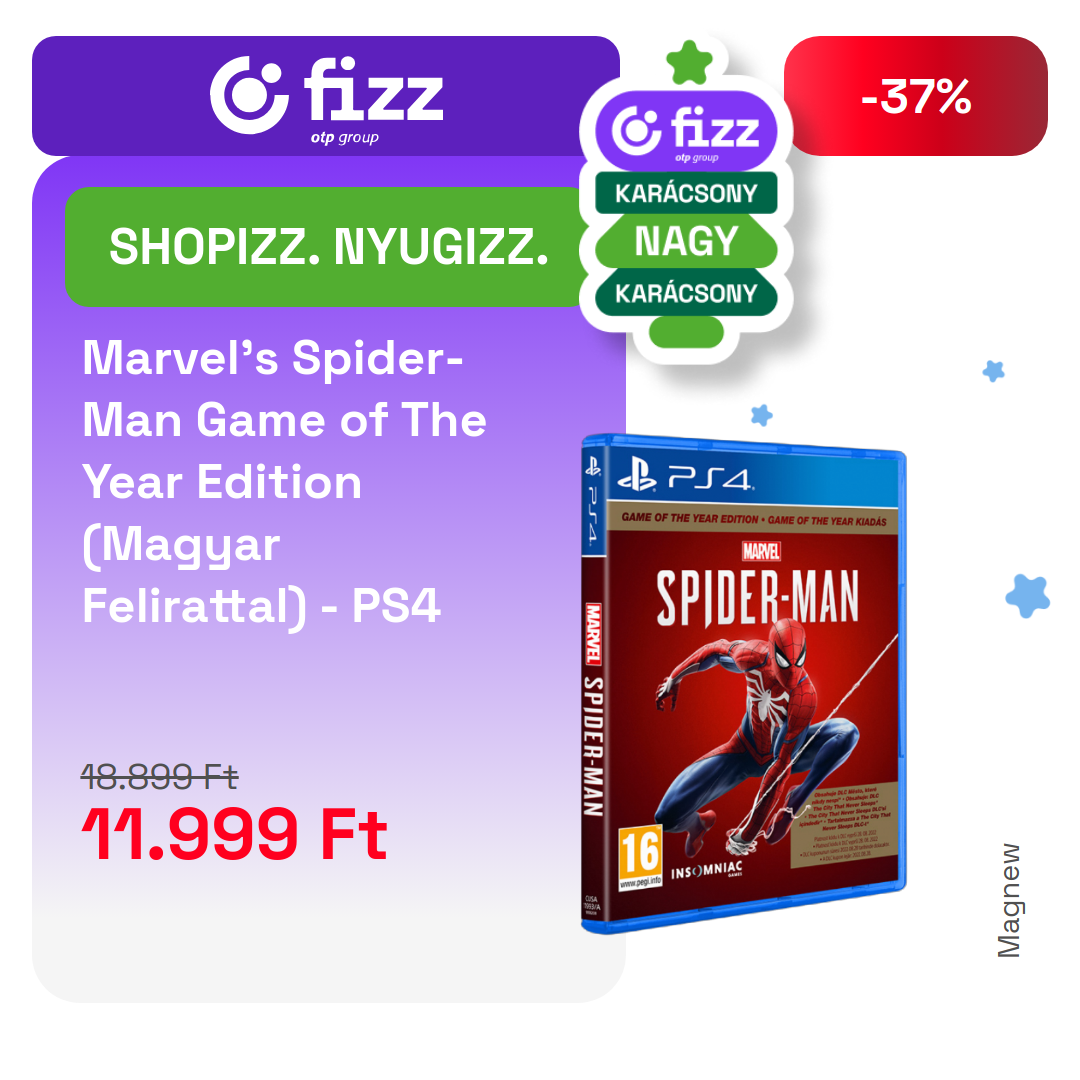Click the small blue star near discount badge

pyautogui.click(x=993, y=371)
